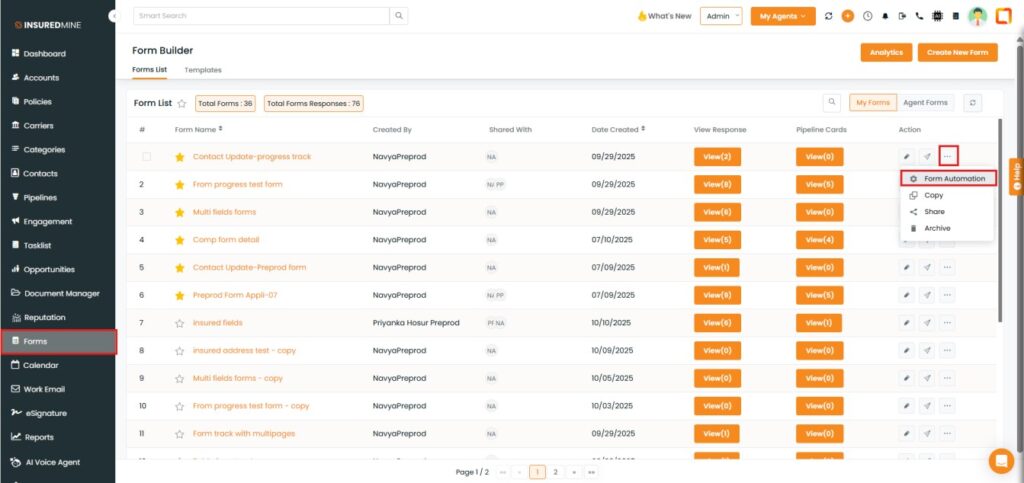Click the clock history icon in header

pyautogui.click(x=867, y=16)
